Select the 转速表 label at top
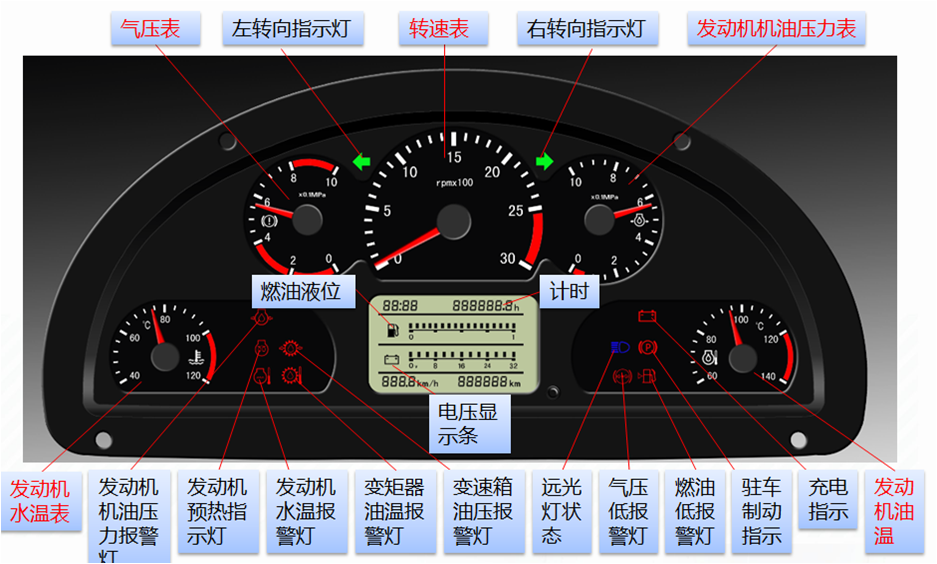The width and height of the screenshot is (937, 564). pyautogui.click(x=439, y=28)
